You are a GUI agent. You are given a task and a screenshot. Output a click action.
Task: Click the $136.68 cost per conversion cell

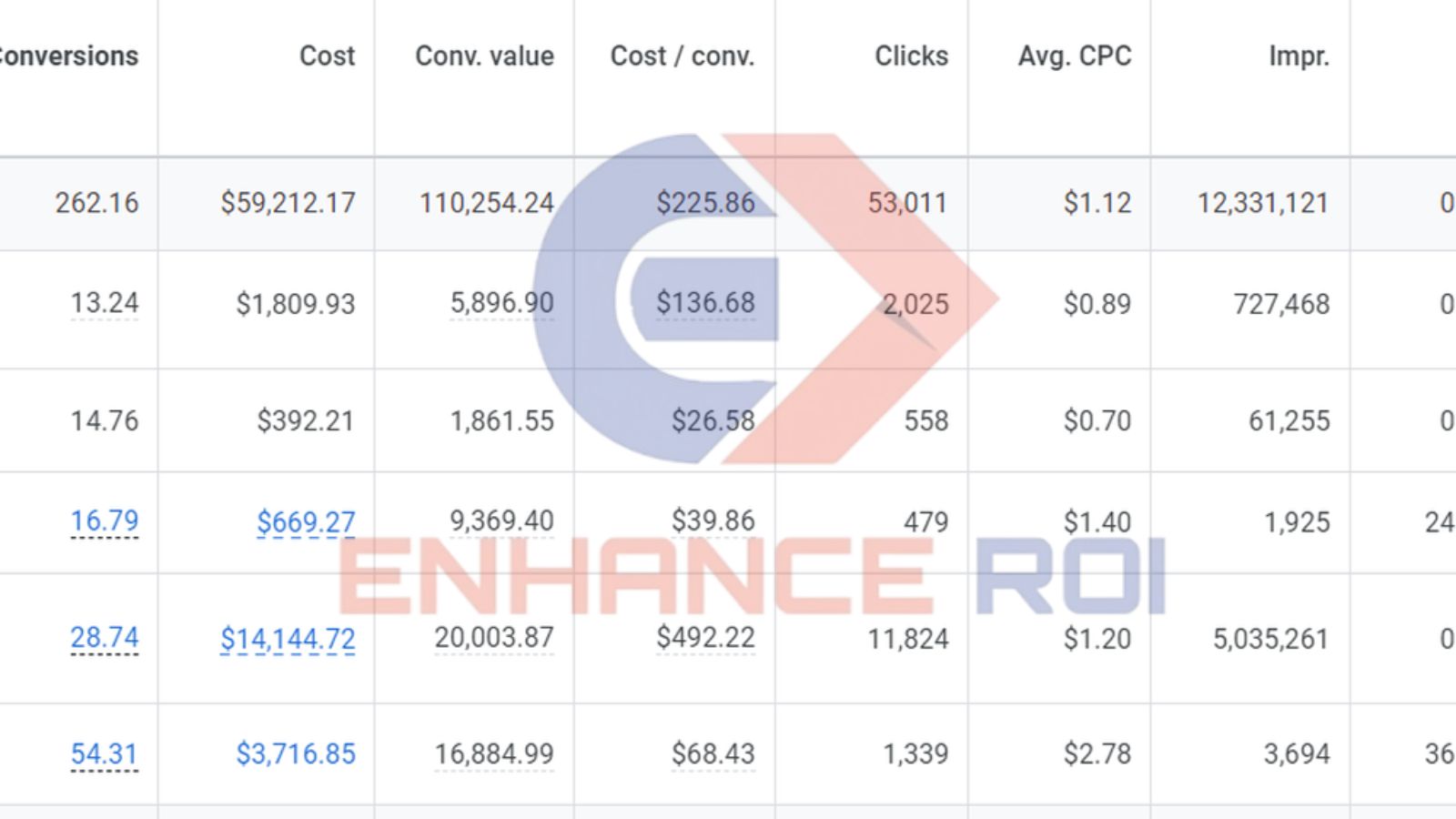click(705, 303)
